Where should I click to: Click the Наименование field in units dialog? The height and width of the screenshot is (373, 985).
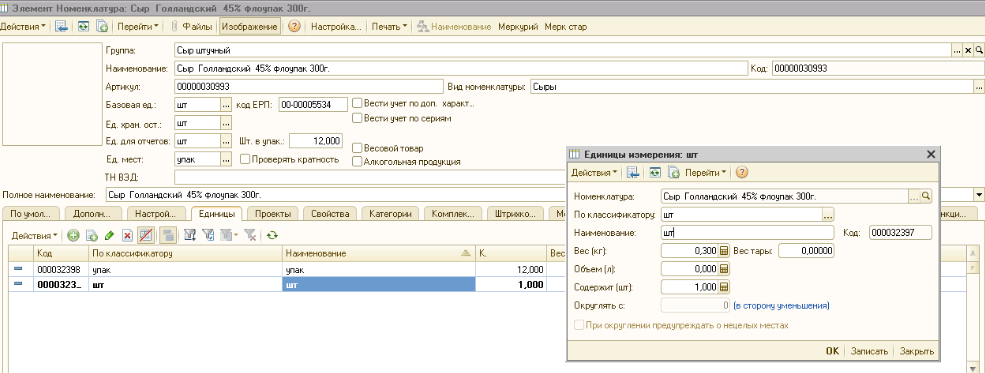(748, 232)
